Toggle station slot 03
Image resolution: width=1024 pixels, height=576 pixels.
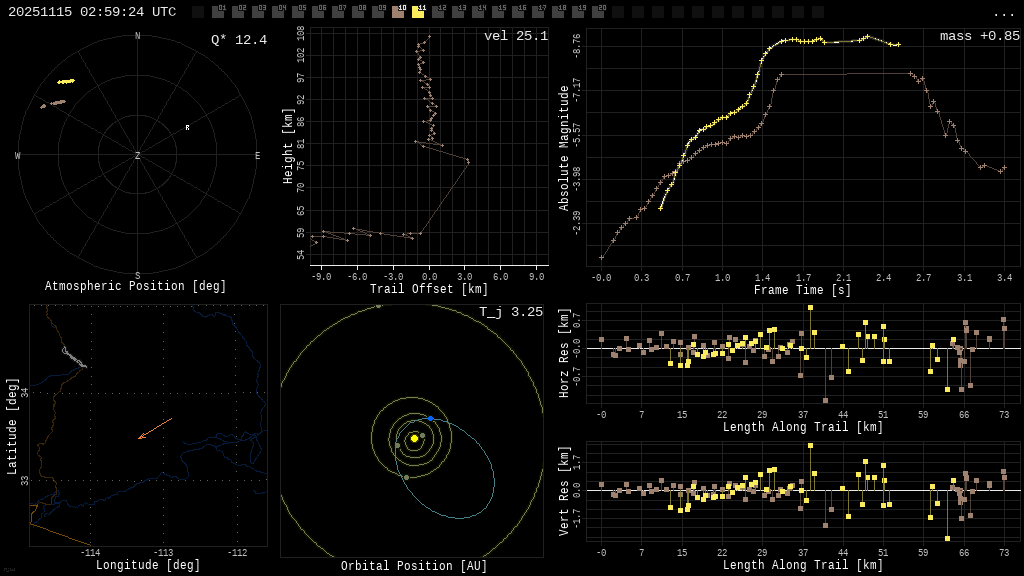point(258,11)
